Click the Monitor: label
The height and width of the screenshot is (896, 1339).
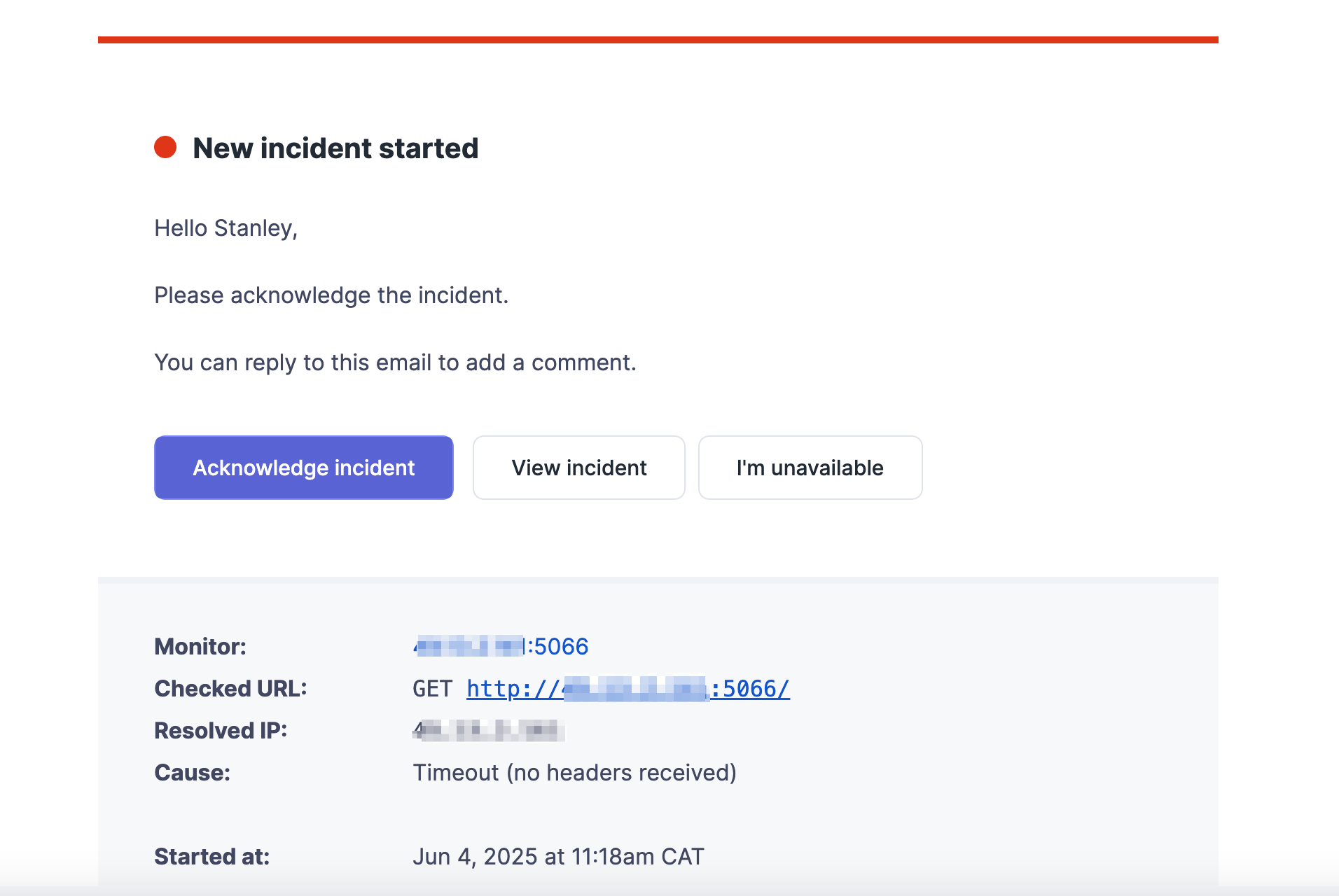coord(200,646)
